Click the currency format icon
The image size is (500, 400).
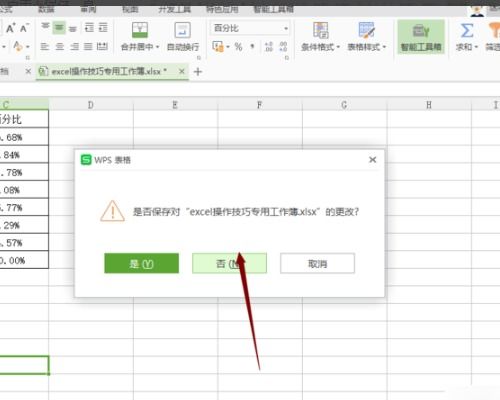(x=218, y=46)
